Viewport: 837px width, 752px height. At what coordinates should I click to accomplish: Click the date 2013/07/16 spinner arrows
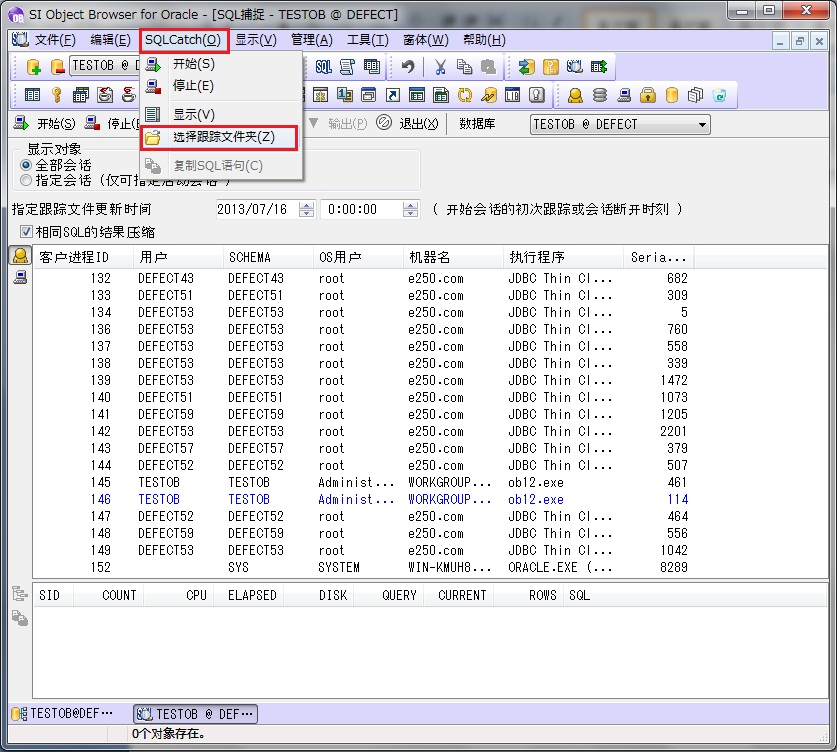point(306,209)
